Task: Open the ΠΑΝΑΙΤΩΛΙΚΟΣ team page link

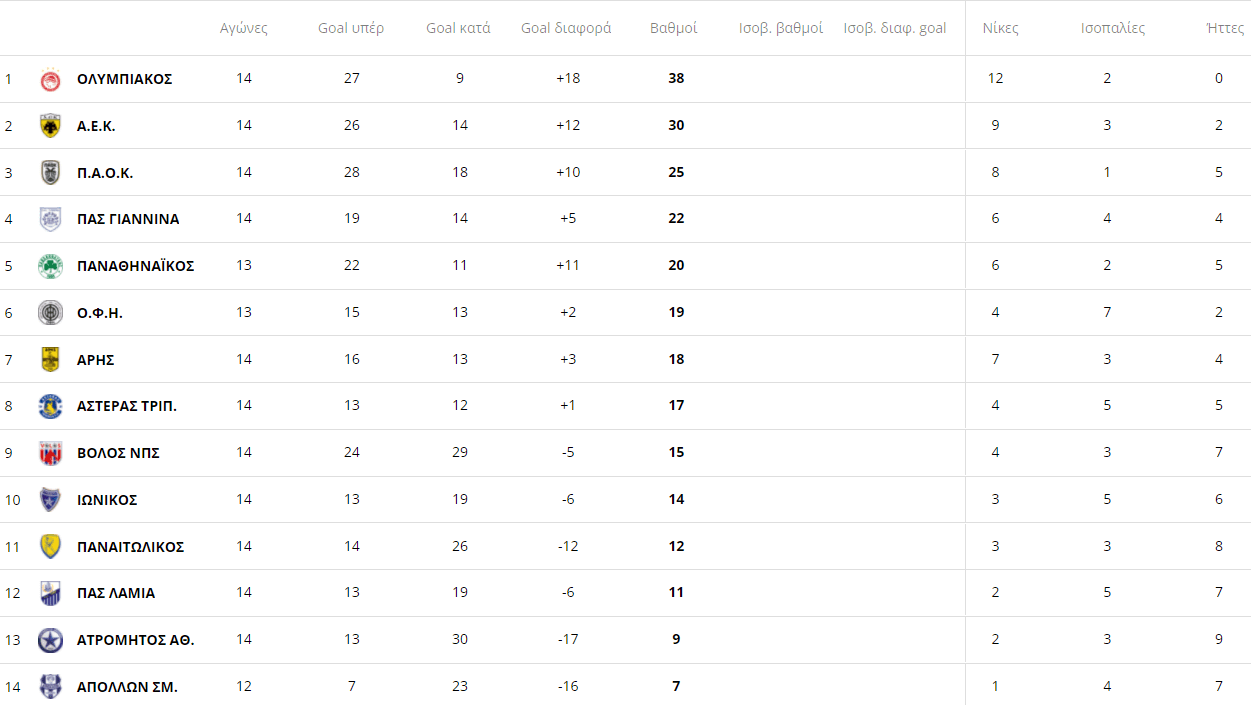Action: click(x=131, y=547)
